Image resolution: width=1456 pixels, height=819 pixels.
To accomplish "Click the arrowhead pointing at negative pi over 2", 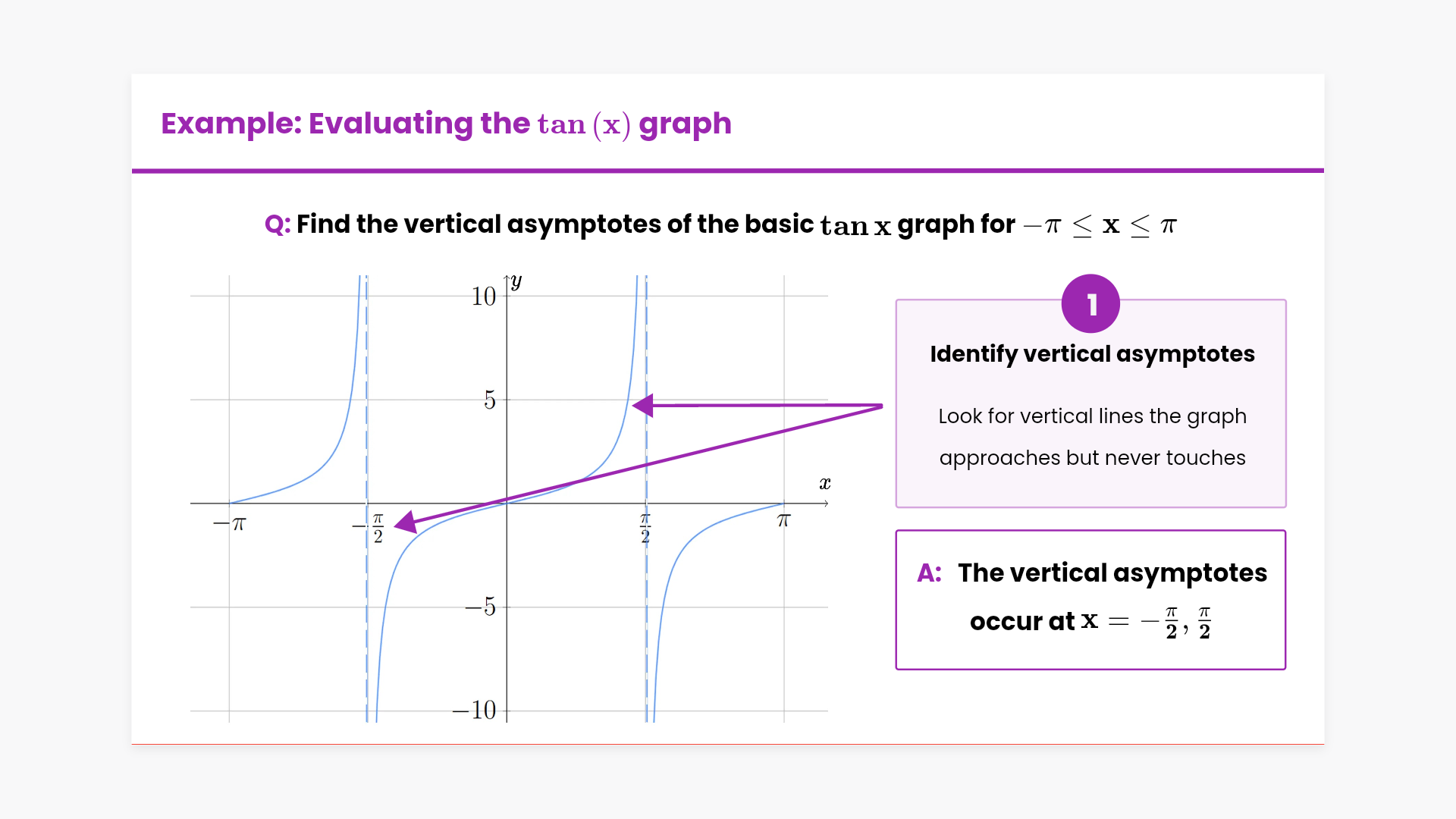I will point(406,522).
